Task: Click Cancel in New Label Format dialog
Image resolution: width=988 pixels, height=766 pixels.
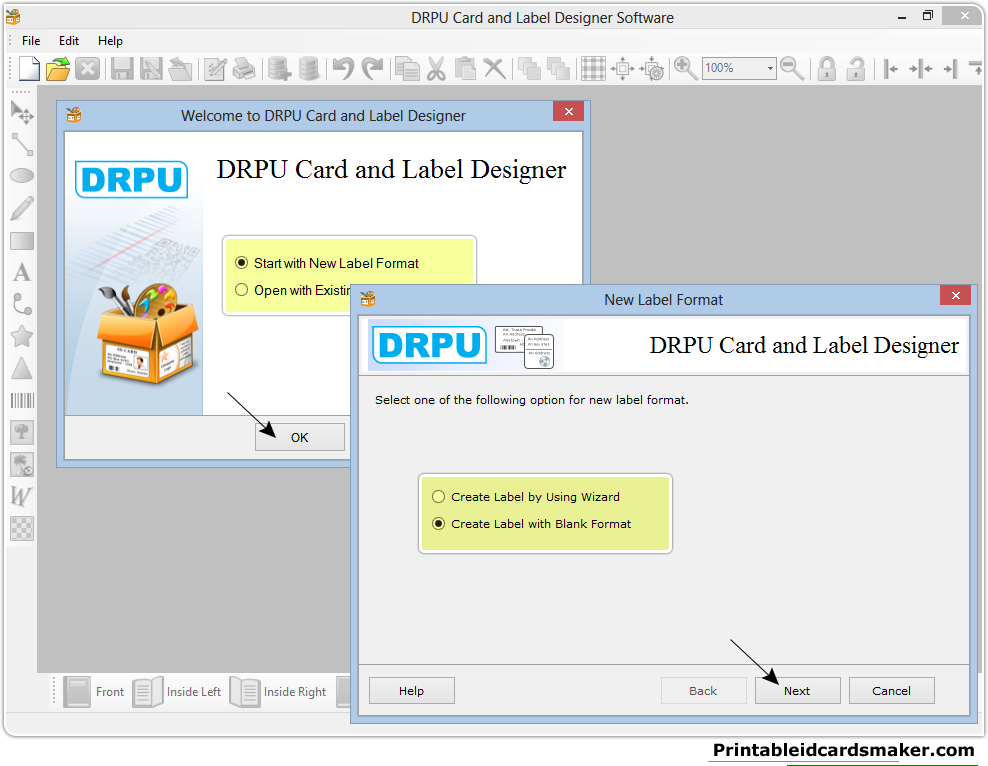Action: 891,690
